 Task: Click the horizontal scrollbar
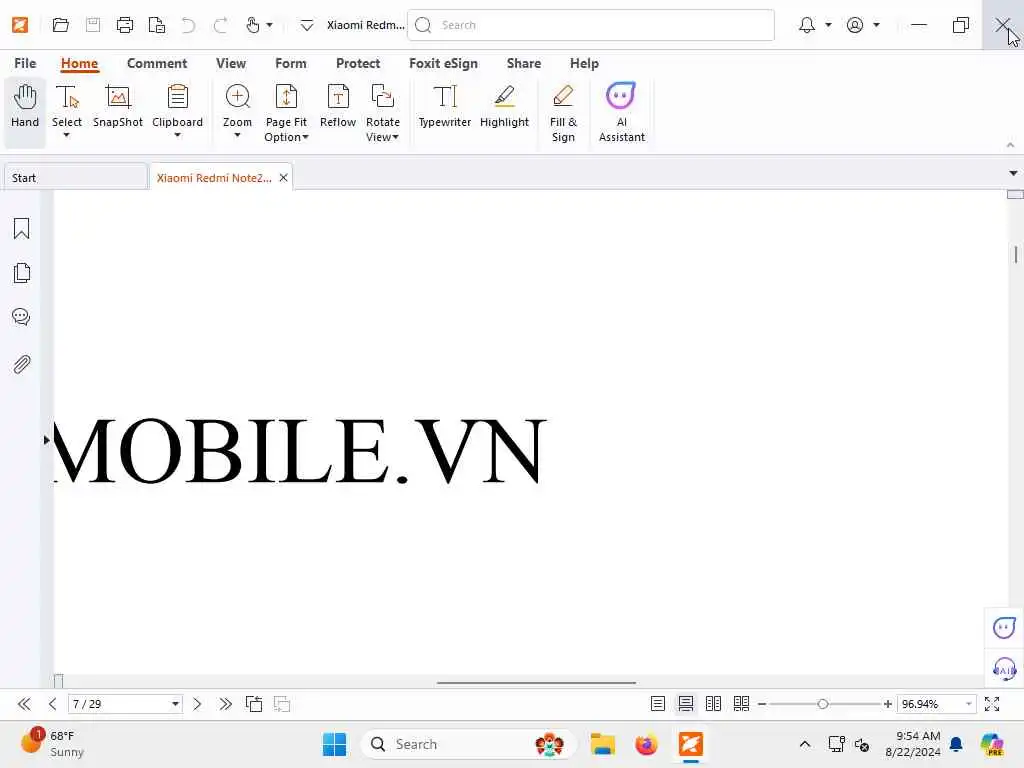coord(536,682)
